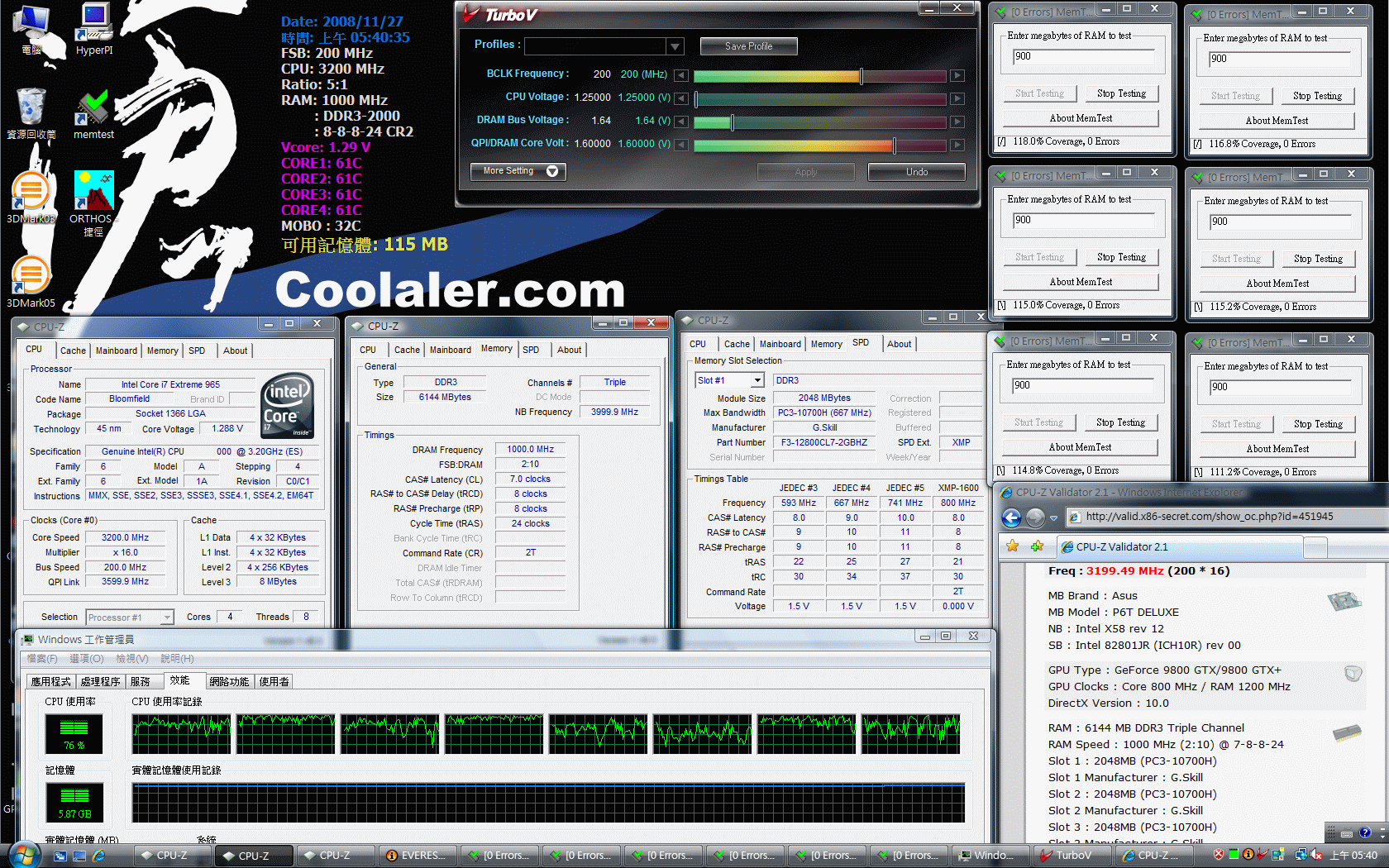Image resolution: width=1389 pixels, height=868 pixels.
Task: Decrease BCLK Frequency with left arrow
Action: point(681,75)
